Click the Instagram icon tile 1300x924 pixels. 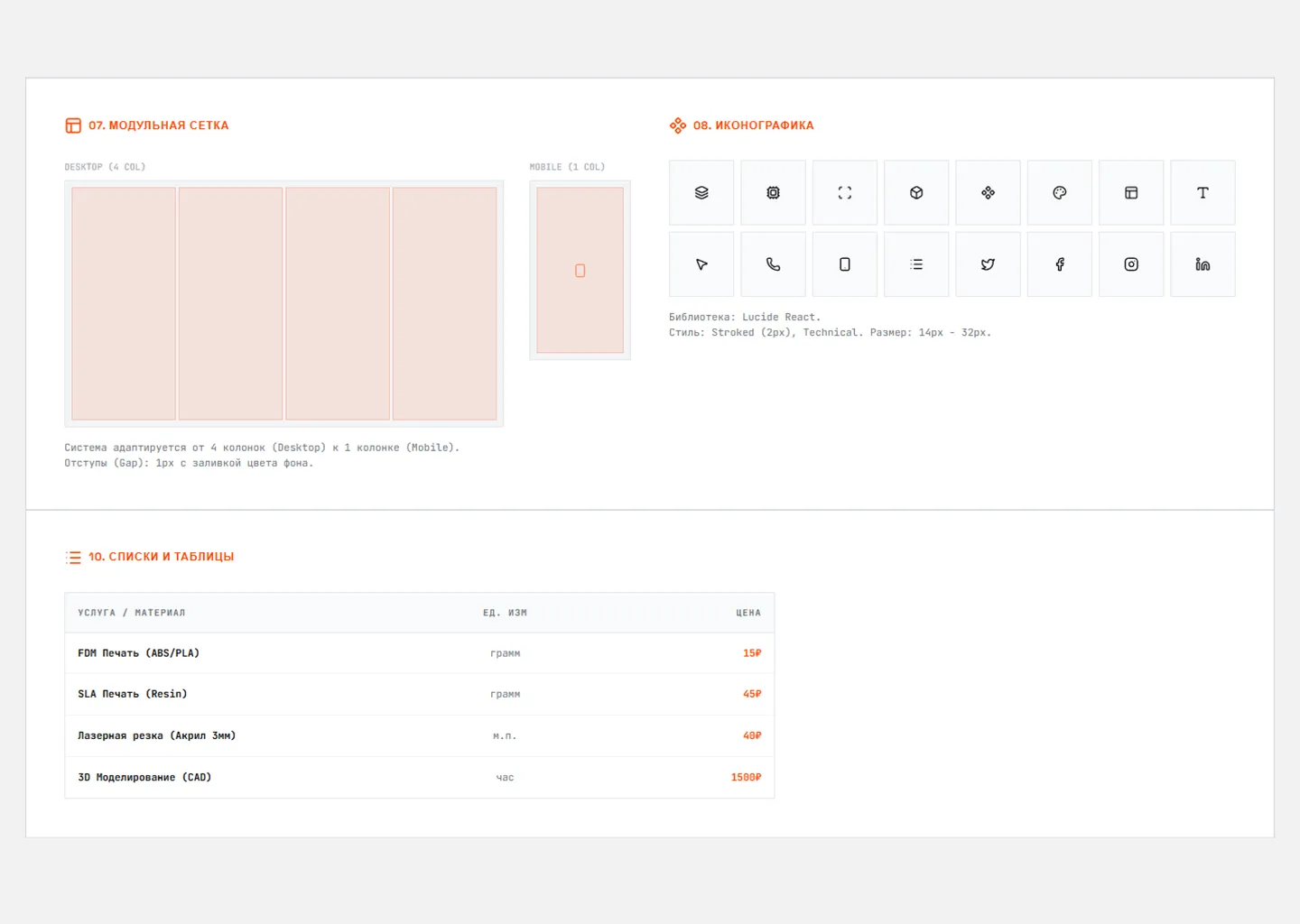1131,264
